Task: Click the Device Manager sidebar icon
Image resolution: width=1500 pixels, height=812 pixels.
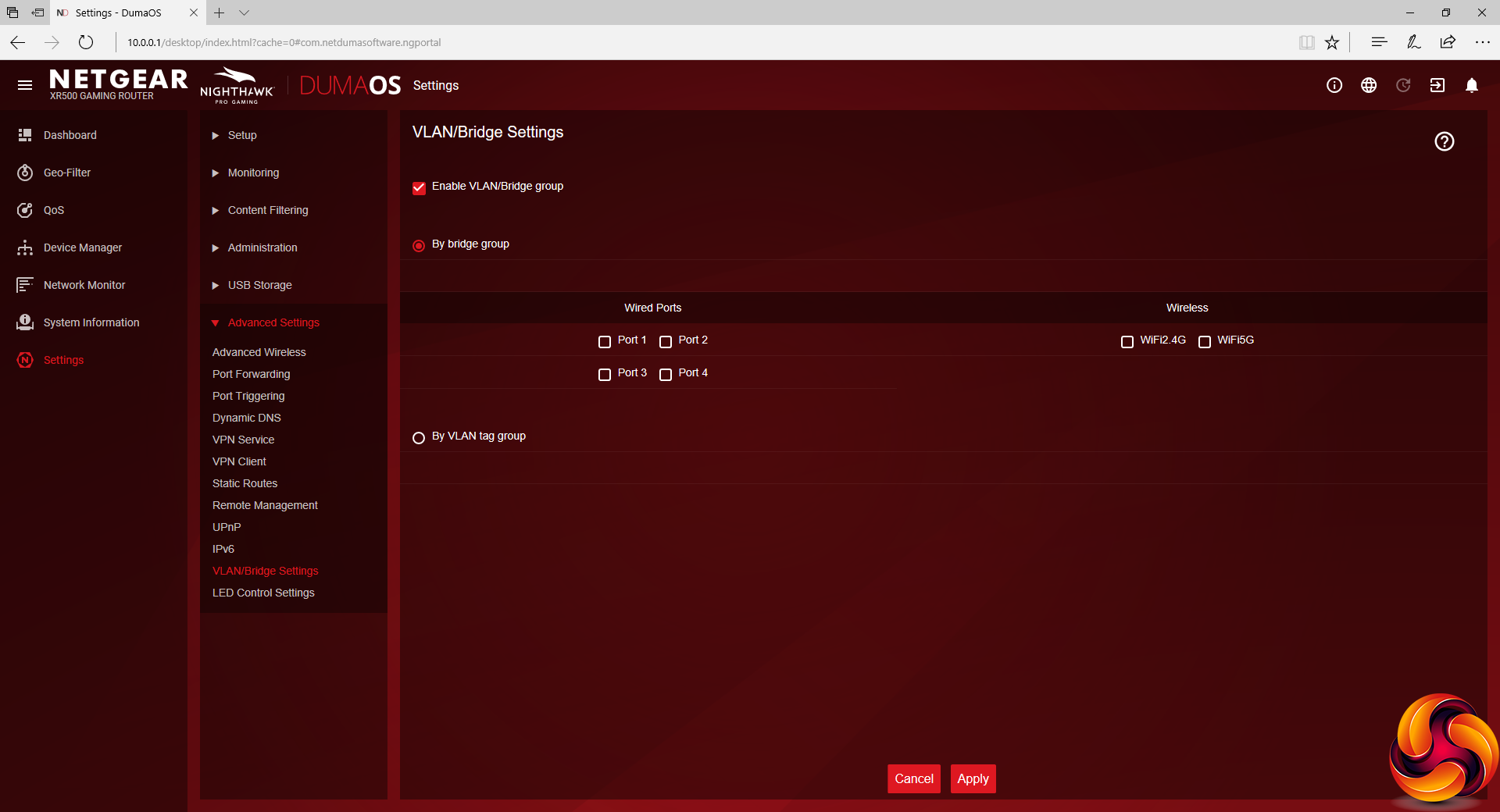Action: [25, 248]
